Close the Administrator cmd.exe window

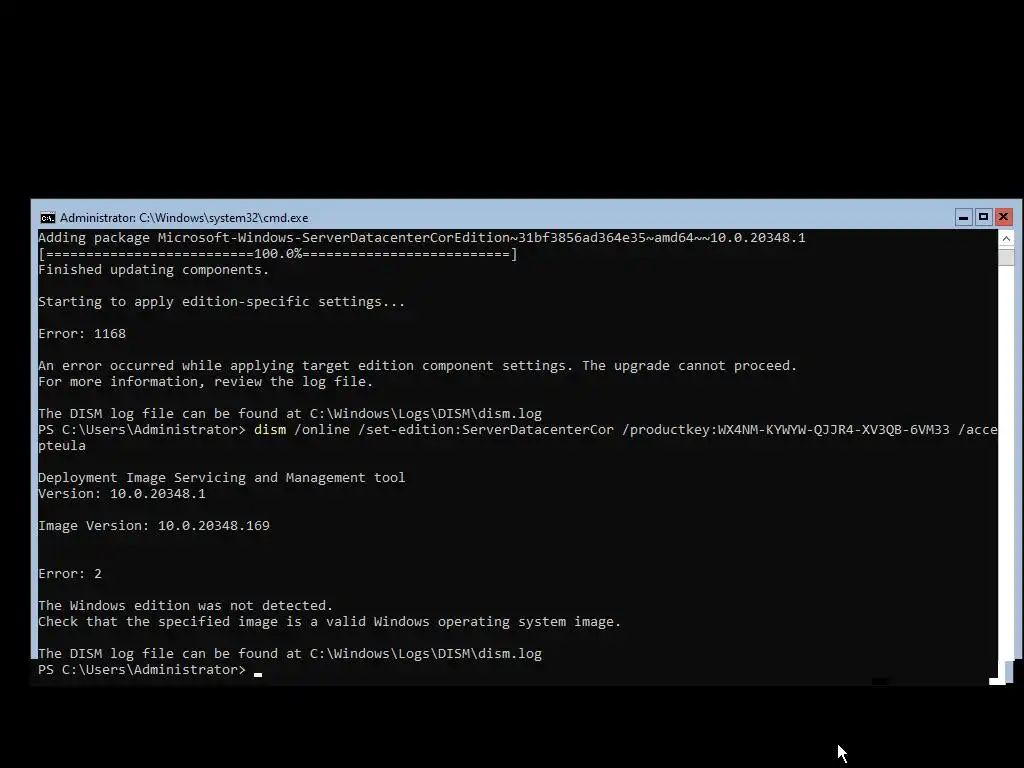[x=1004, y=217]
